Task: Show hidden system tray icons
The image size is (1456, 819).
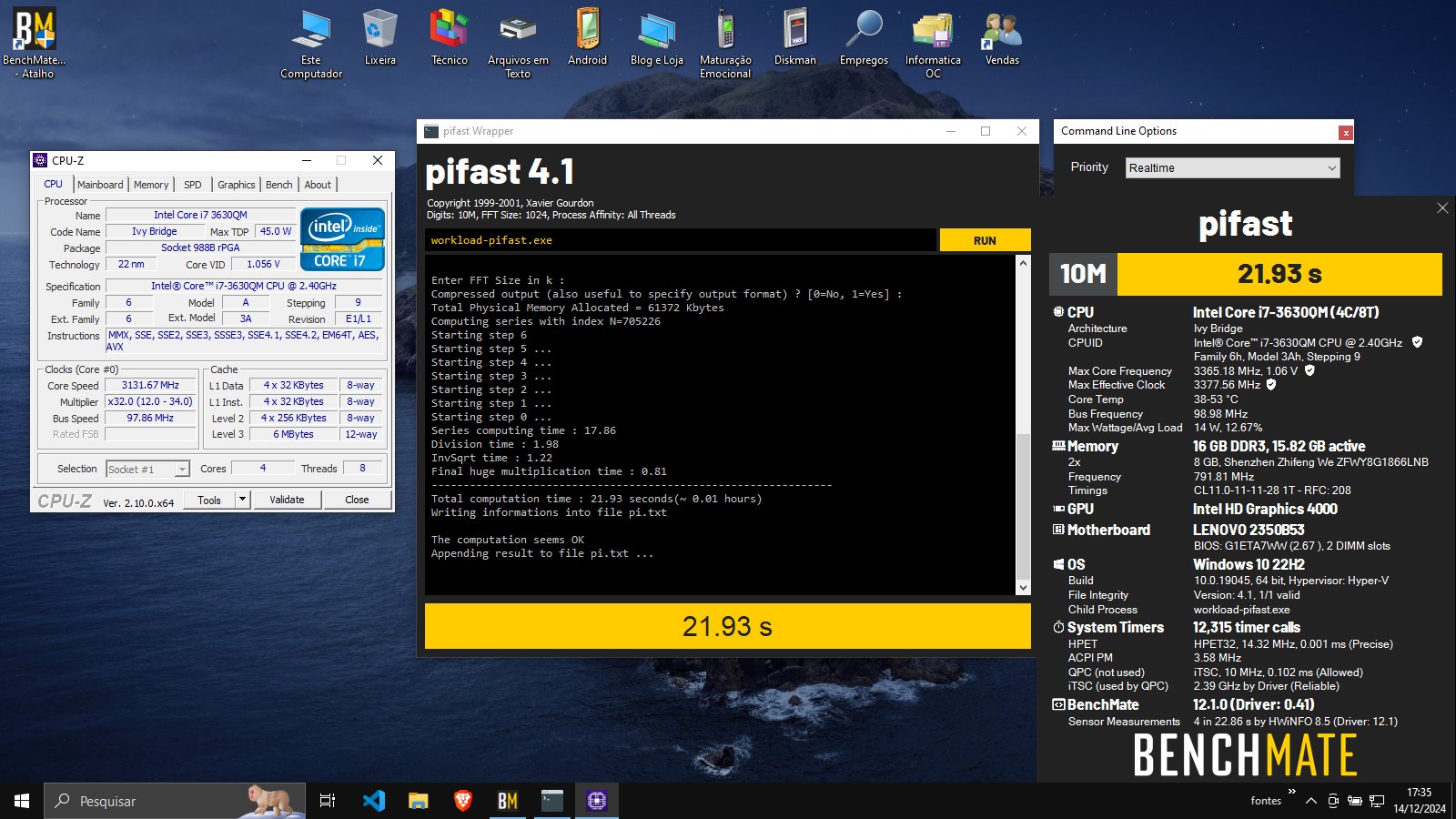Action: coord(1310,801)
